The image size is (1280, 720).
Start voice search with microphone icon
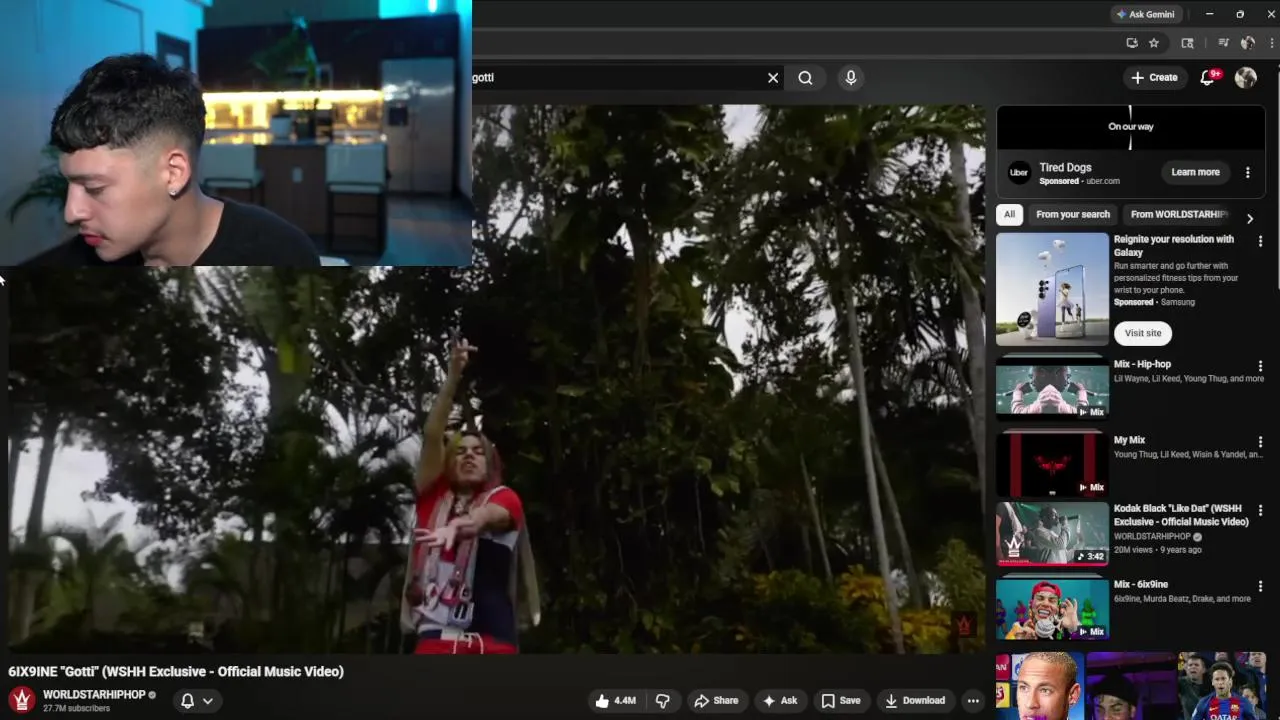(851, 77)
